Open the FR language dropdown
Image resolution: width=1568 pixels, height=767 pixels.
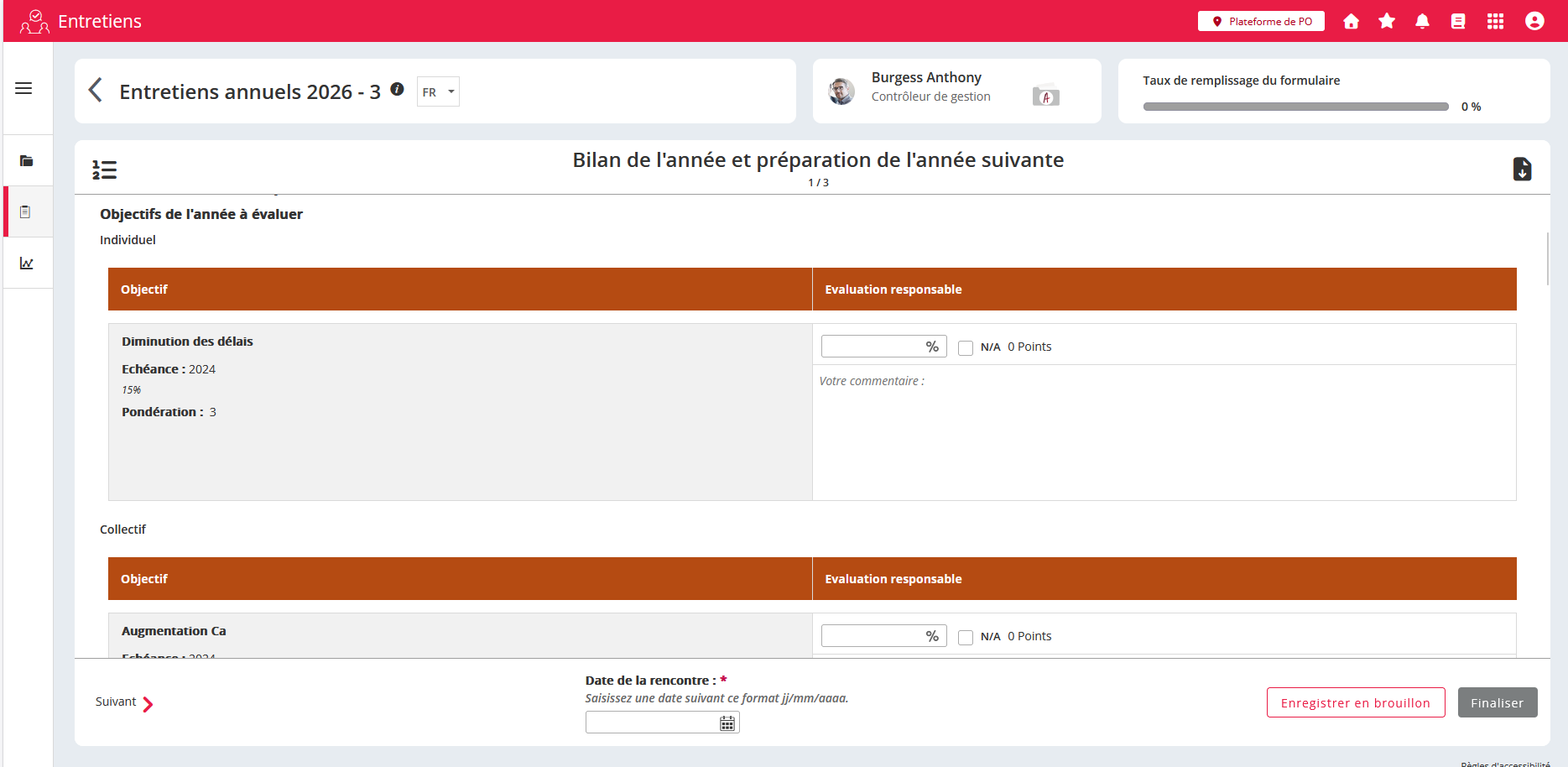438,92
